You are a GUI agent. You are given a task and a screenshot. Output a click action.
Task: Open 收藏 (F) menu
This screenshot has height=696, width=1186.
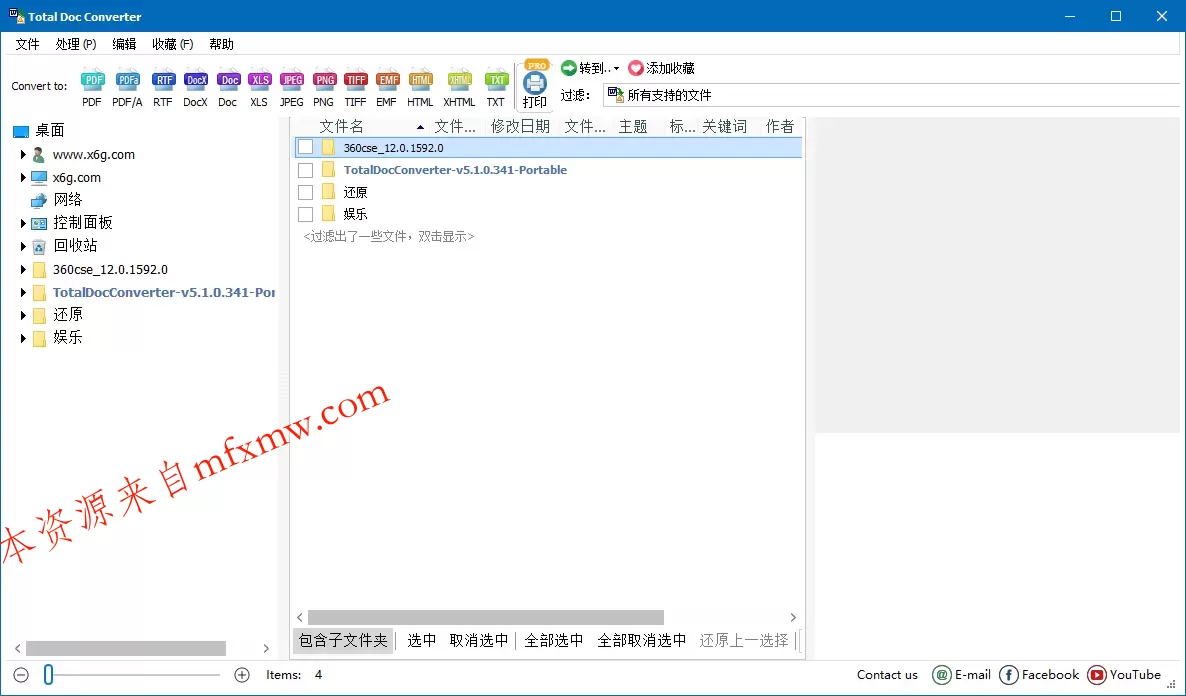tap(172, 44)
